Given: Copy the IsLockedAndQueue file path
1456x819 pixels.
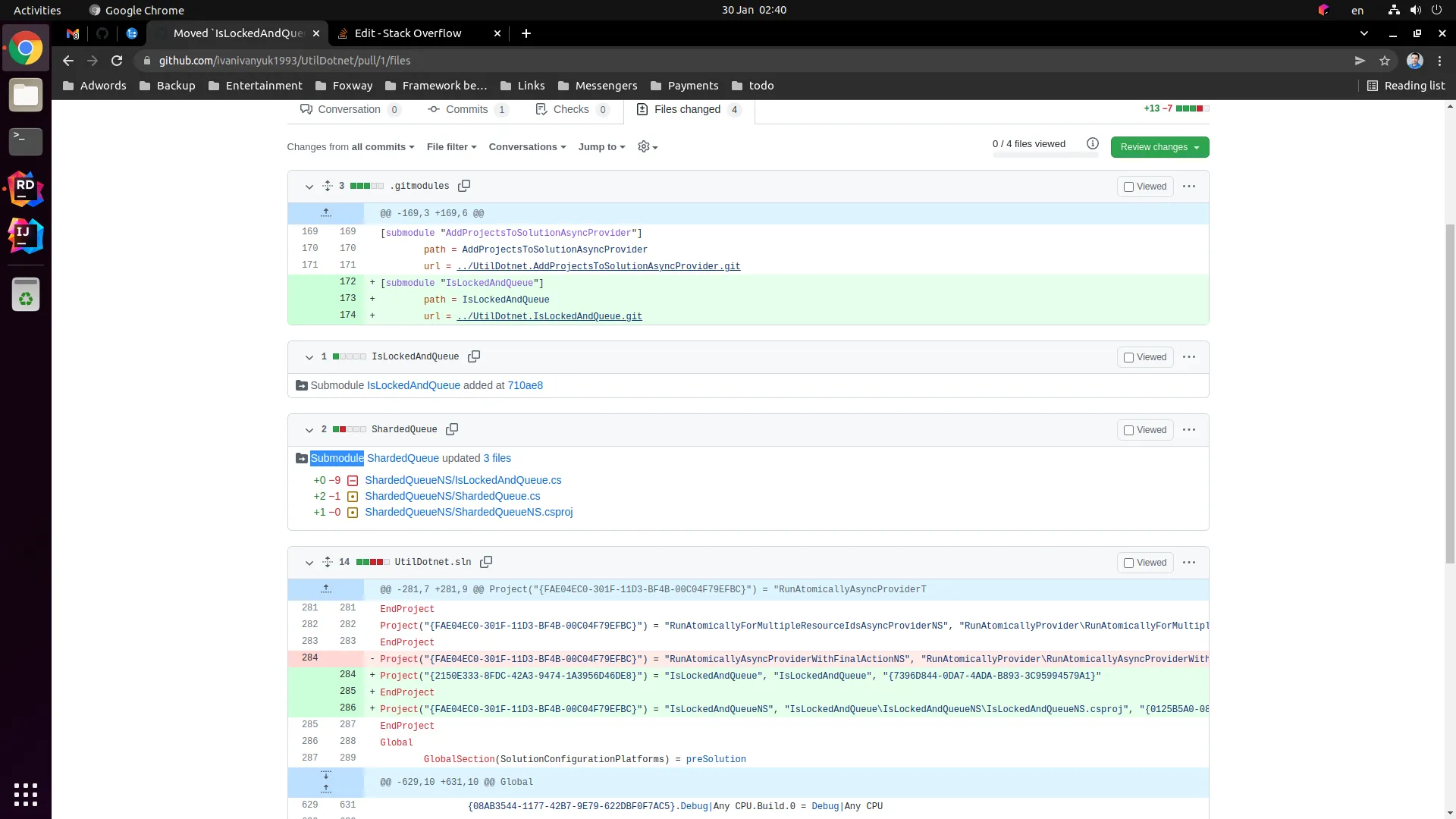Looking at the screenshot, I should (474, 356).
